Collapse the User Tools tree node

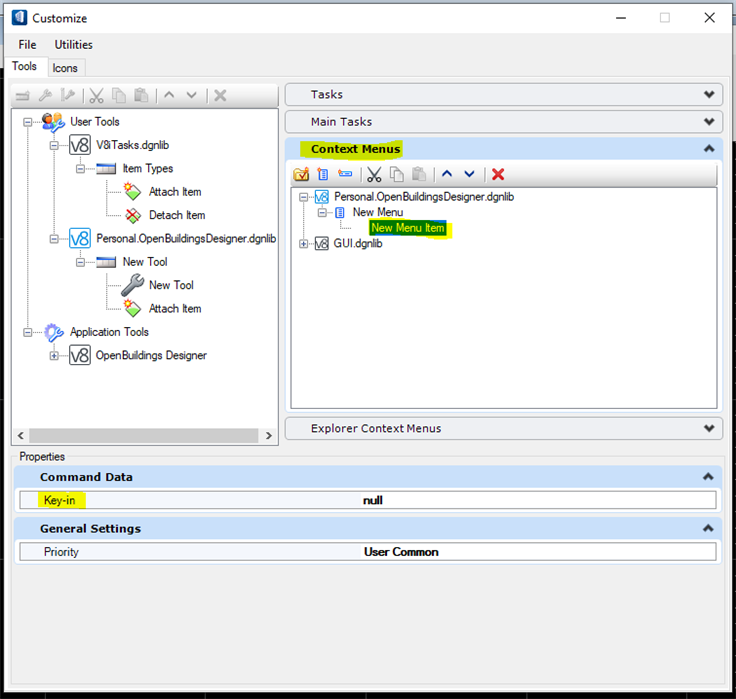pyautogui.click(x=28, y=122)
